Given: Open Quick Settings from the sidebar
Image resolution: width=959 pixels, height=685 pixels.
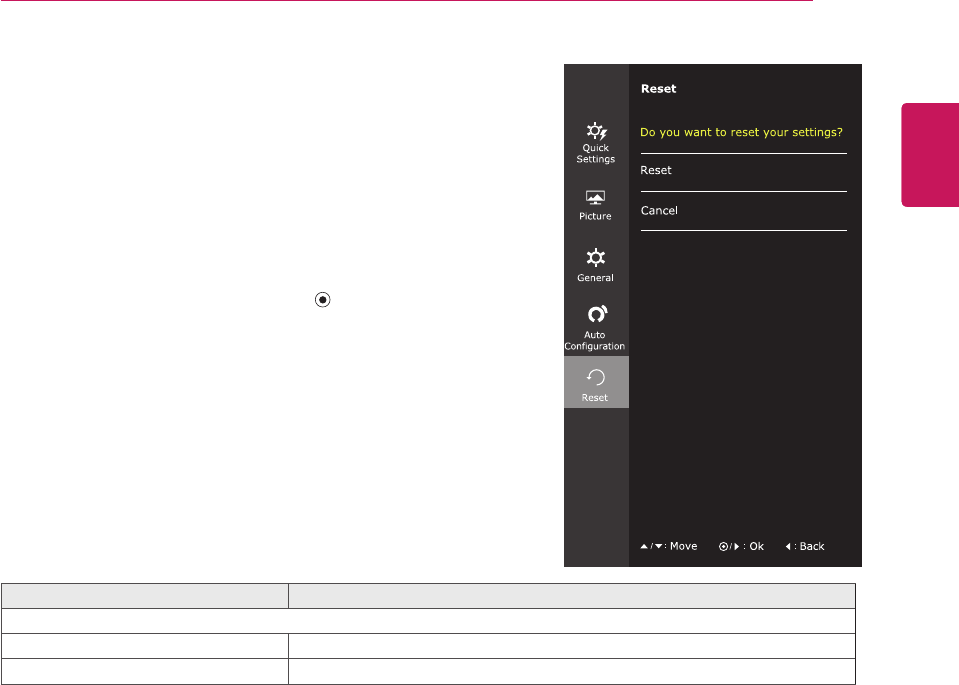Looking at the screenshot, I should (596, 143).
